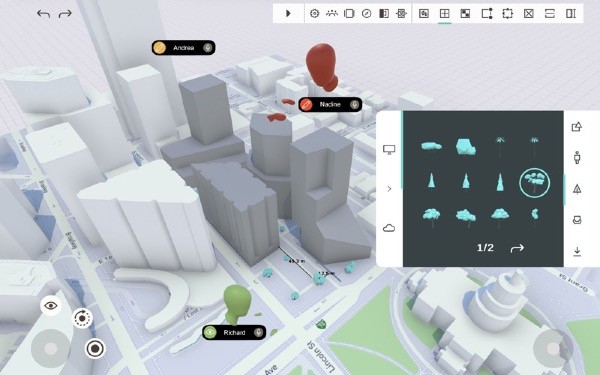Open the cloud icon in panel
The width and height of the screenshot is (600, 375).
point(389,228)
